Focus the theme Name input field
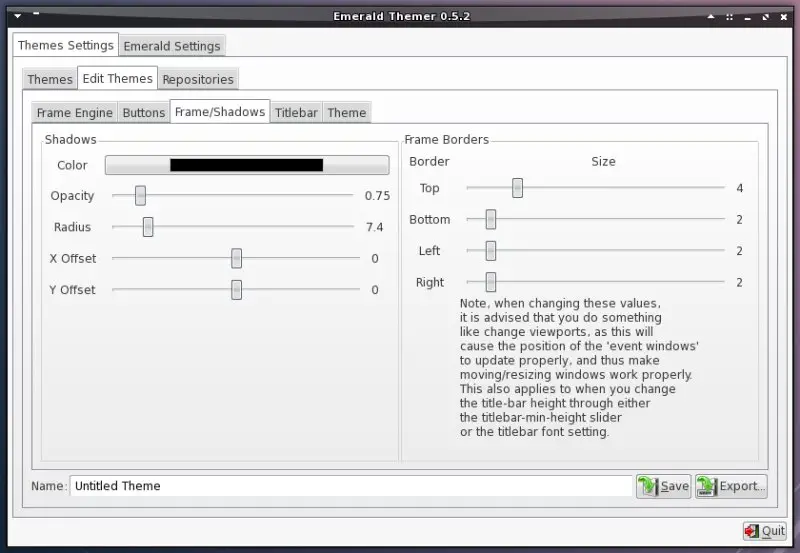 pos(351,486)
